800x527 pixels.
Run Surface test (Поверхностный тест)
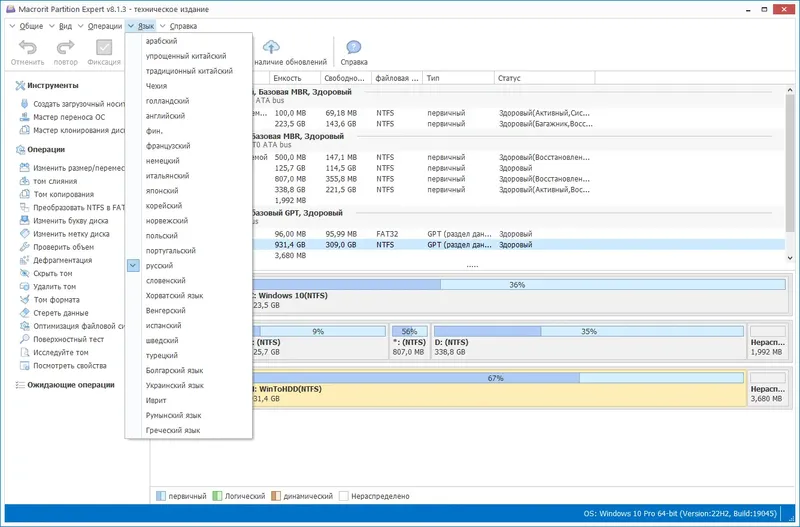point(74,339)
